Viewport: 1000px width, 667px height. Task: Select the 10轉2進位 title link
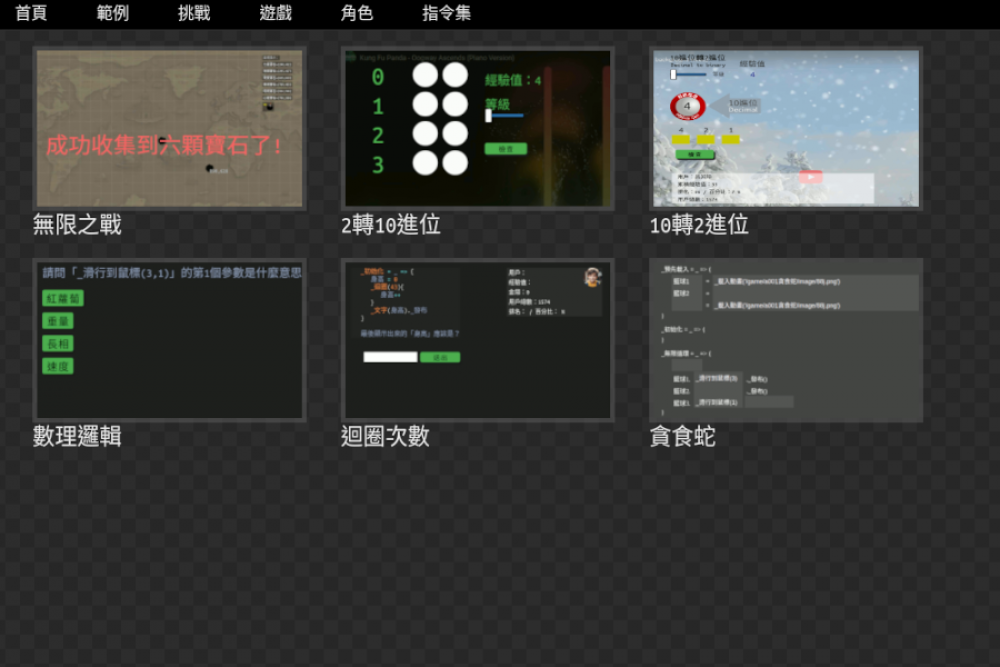click(699, 225)
